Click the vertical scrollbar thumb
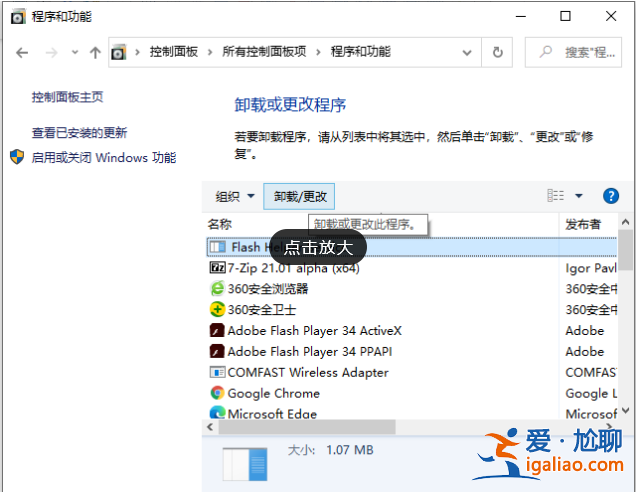Viewport: 636px width, 492px height. (625, 249)
